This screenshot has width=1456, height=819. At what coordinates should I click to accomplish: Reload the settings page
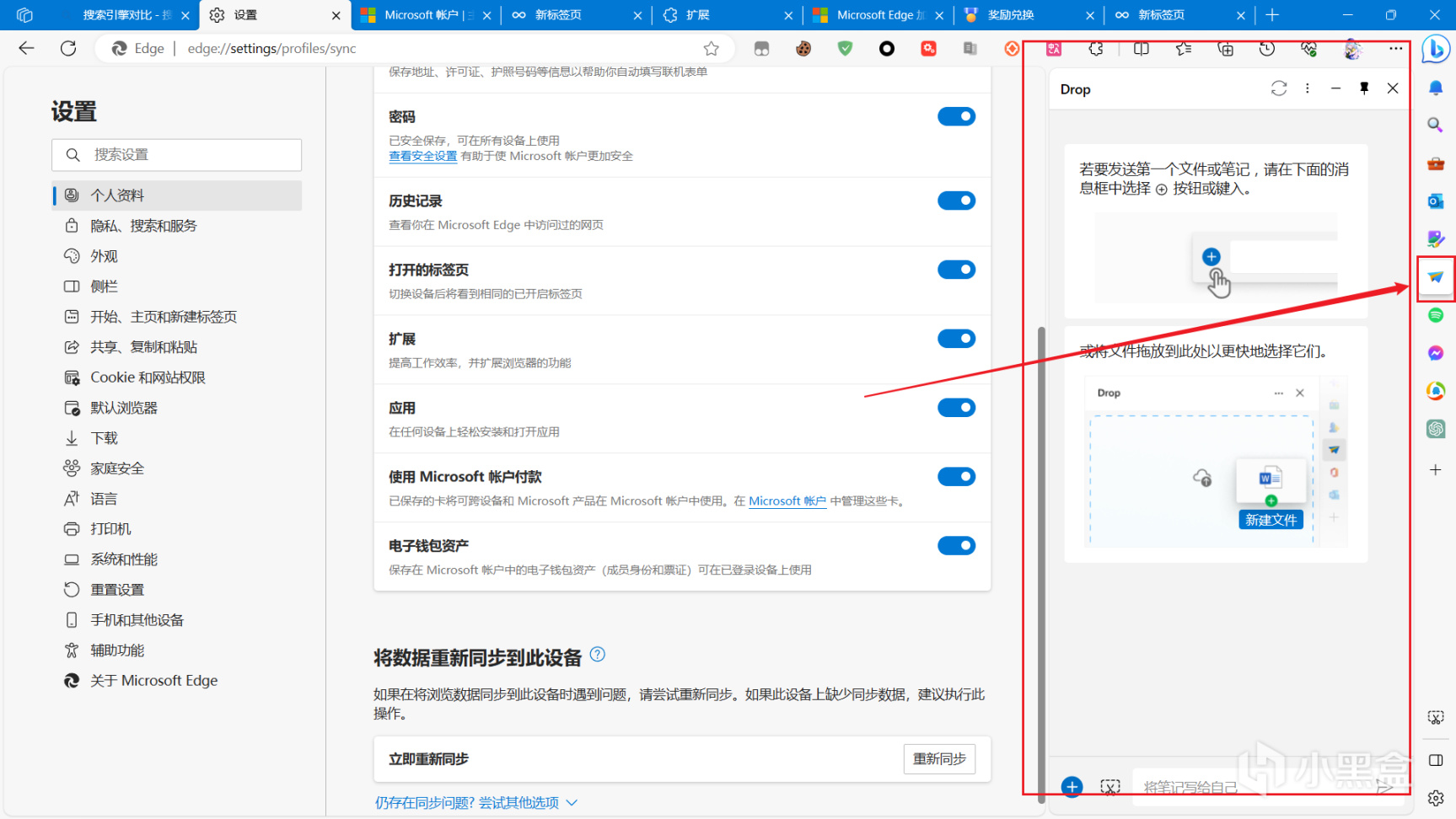pos(68,49)
